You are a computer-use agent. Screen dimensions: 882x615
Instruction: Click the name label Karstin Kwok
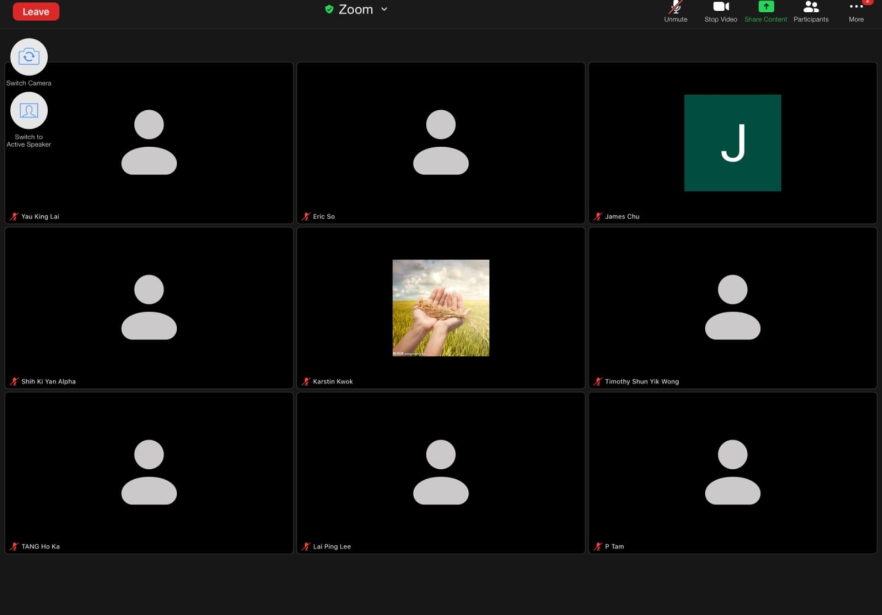click(333, 381)
